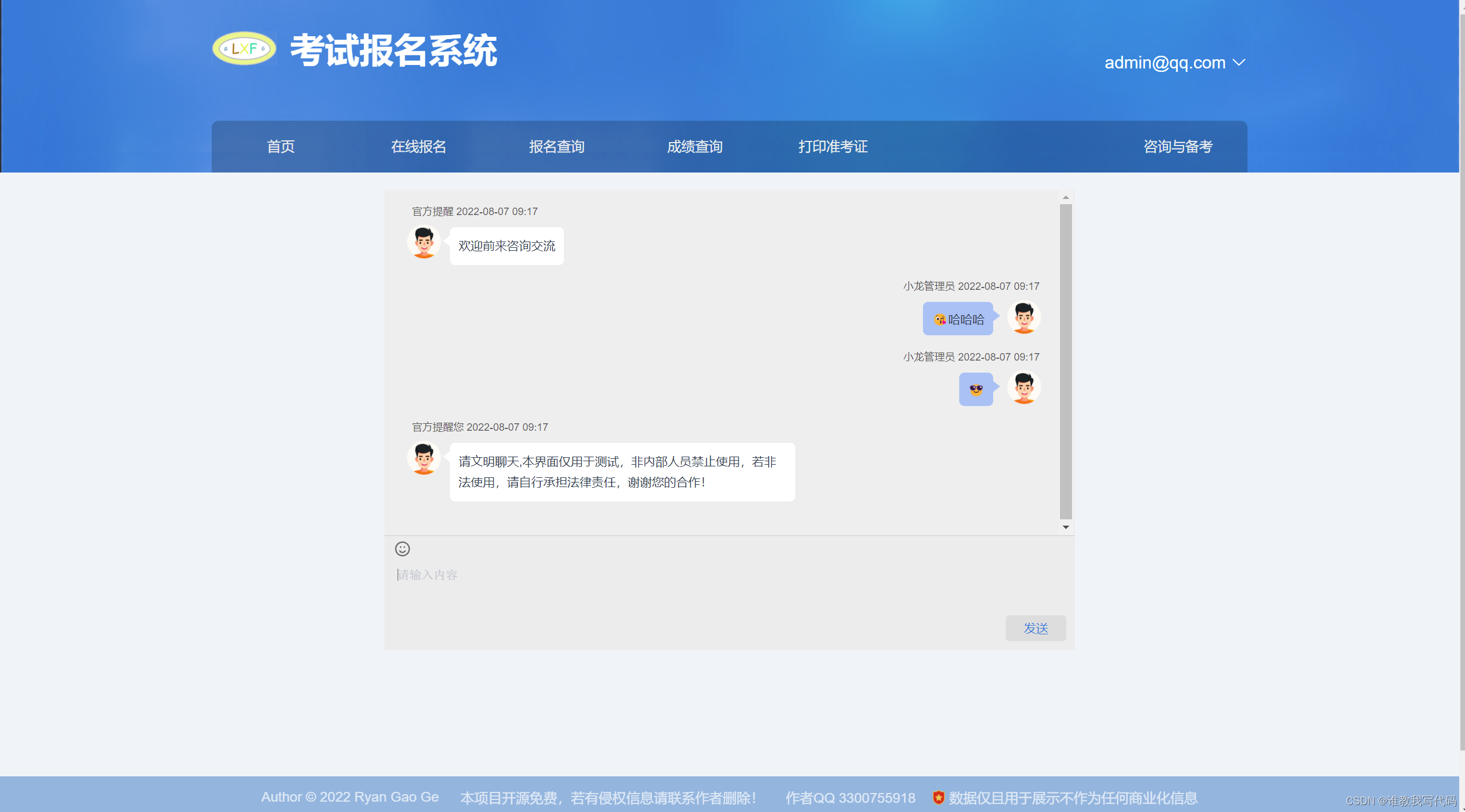1465x812 pixels.
Task: Open 打印准考证 navigation item
Action: (833, 147)
